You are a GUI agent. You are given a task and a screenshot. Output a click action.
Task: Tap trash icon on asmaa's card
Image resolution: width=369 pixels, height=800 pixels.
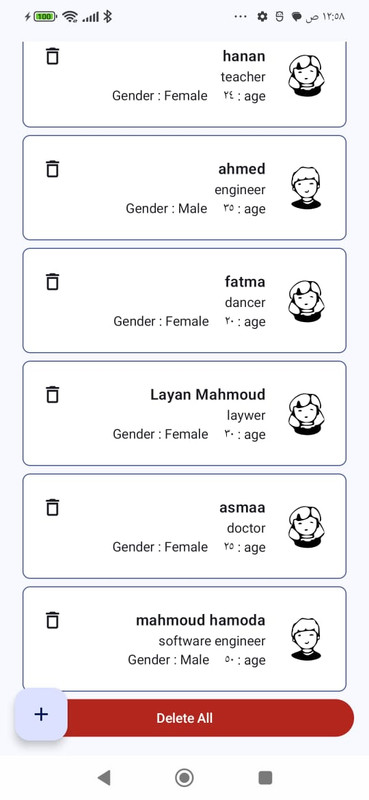tap(53, 507)
